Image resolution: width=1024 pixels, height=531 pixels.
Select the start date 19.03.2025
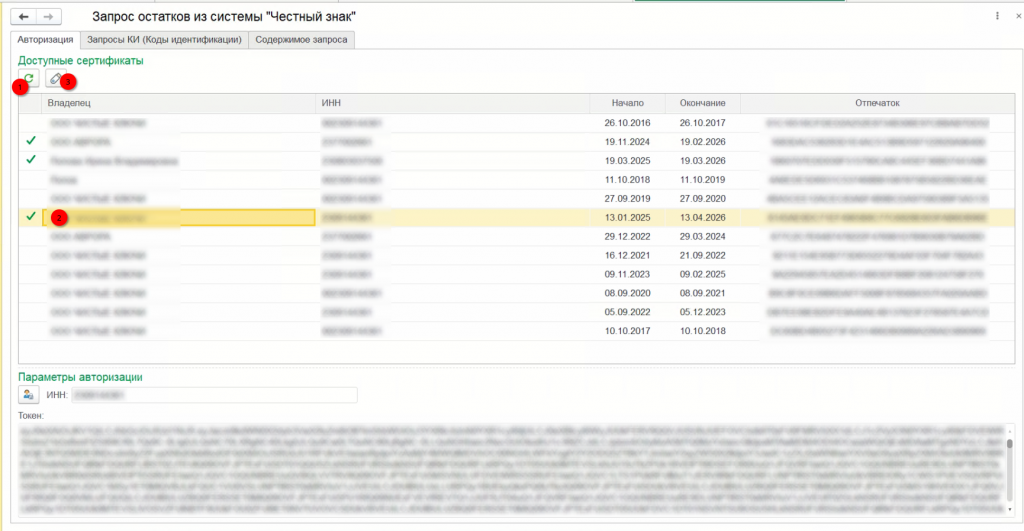628,161
